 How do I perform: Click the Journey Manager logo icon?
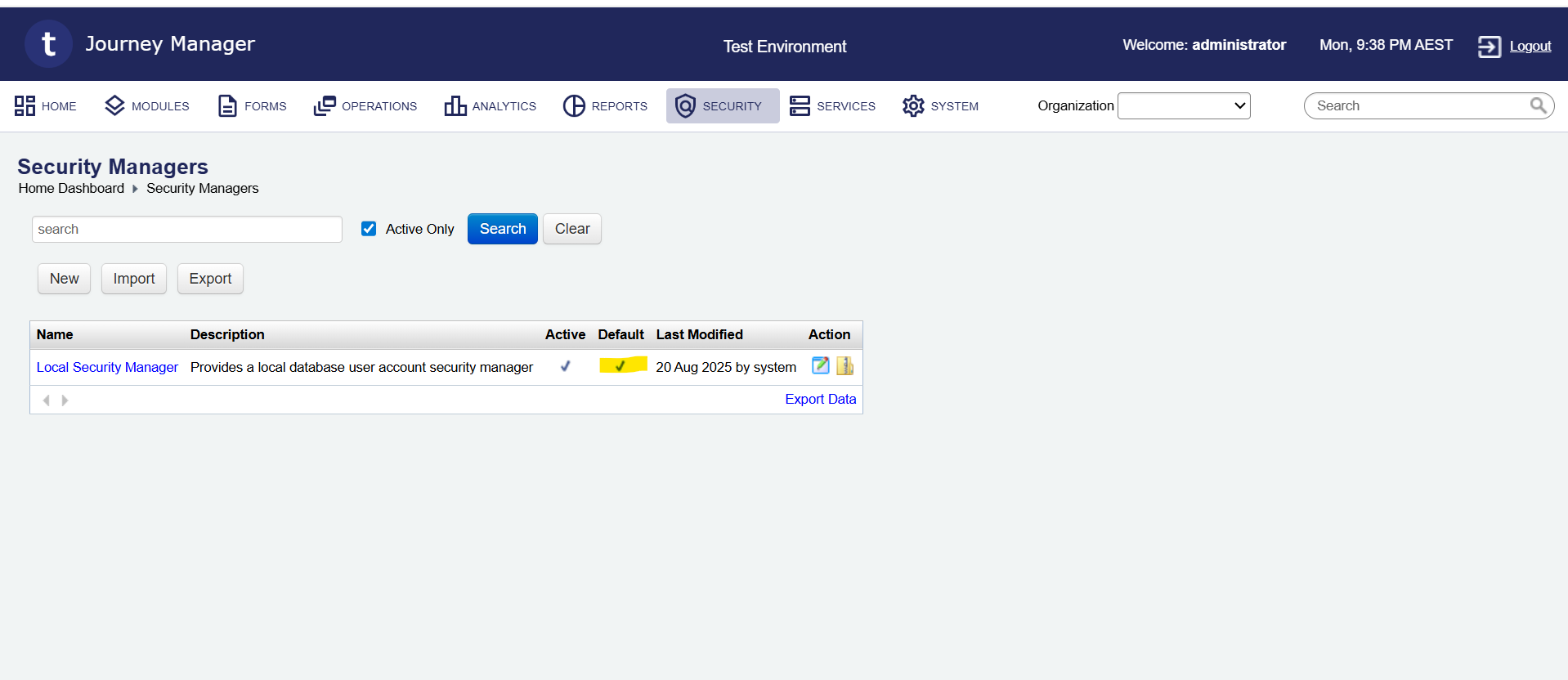point(48,44)
